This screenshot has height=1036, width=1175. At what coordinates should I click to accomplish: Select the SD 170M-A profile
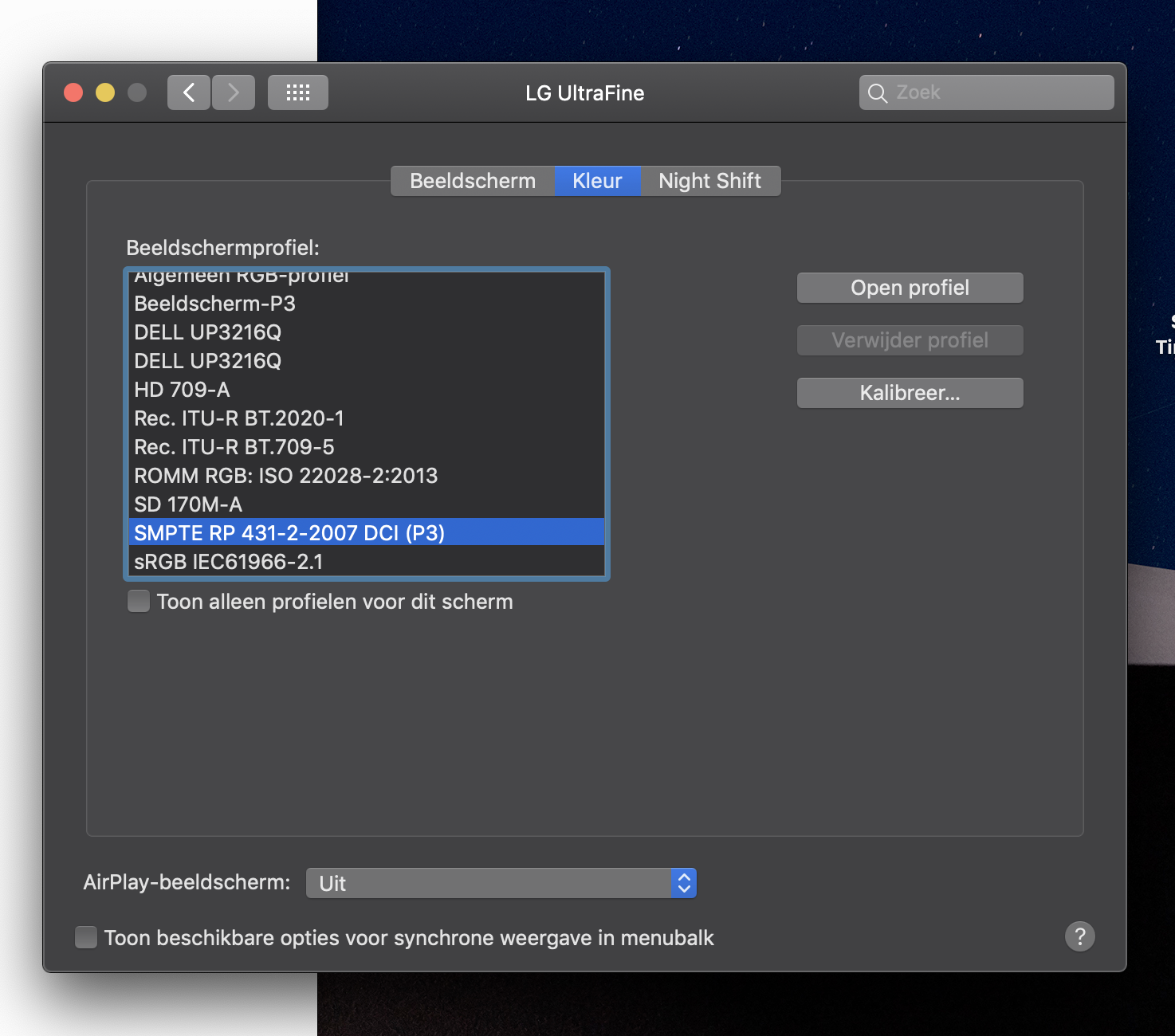[367, 504]
